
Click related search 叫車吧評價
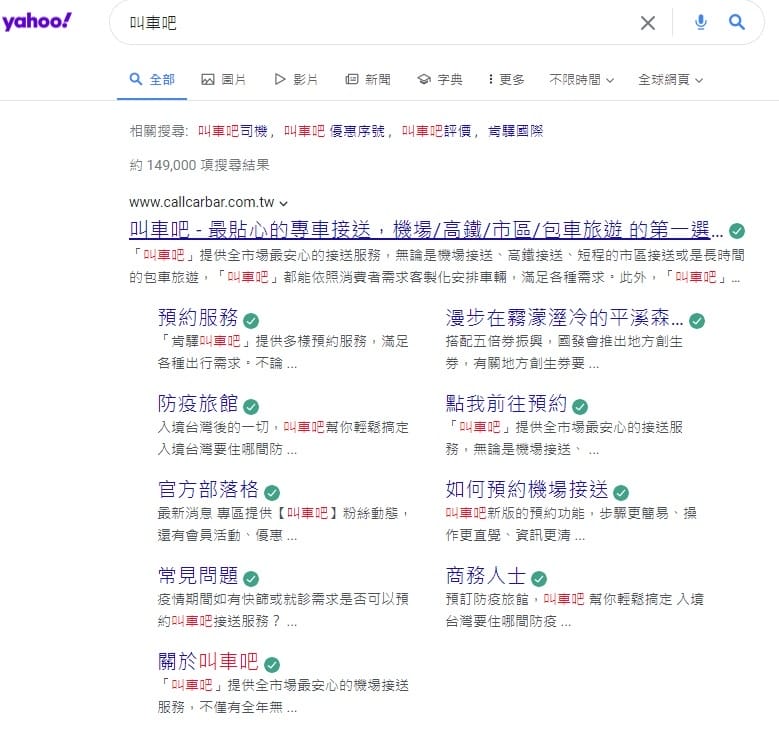point(437,131)
